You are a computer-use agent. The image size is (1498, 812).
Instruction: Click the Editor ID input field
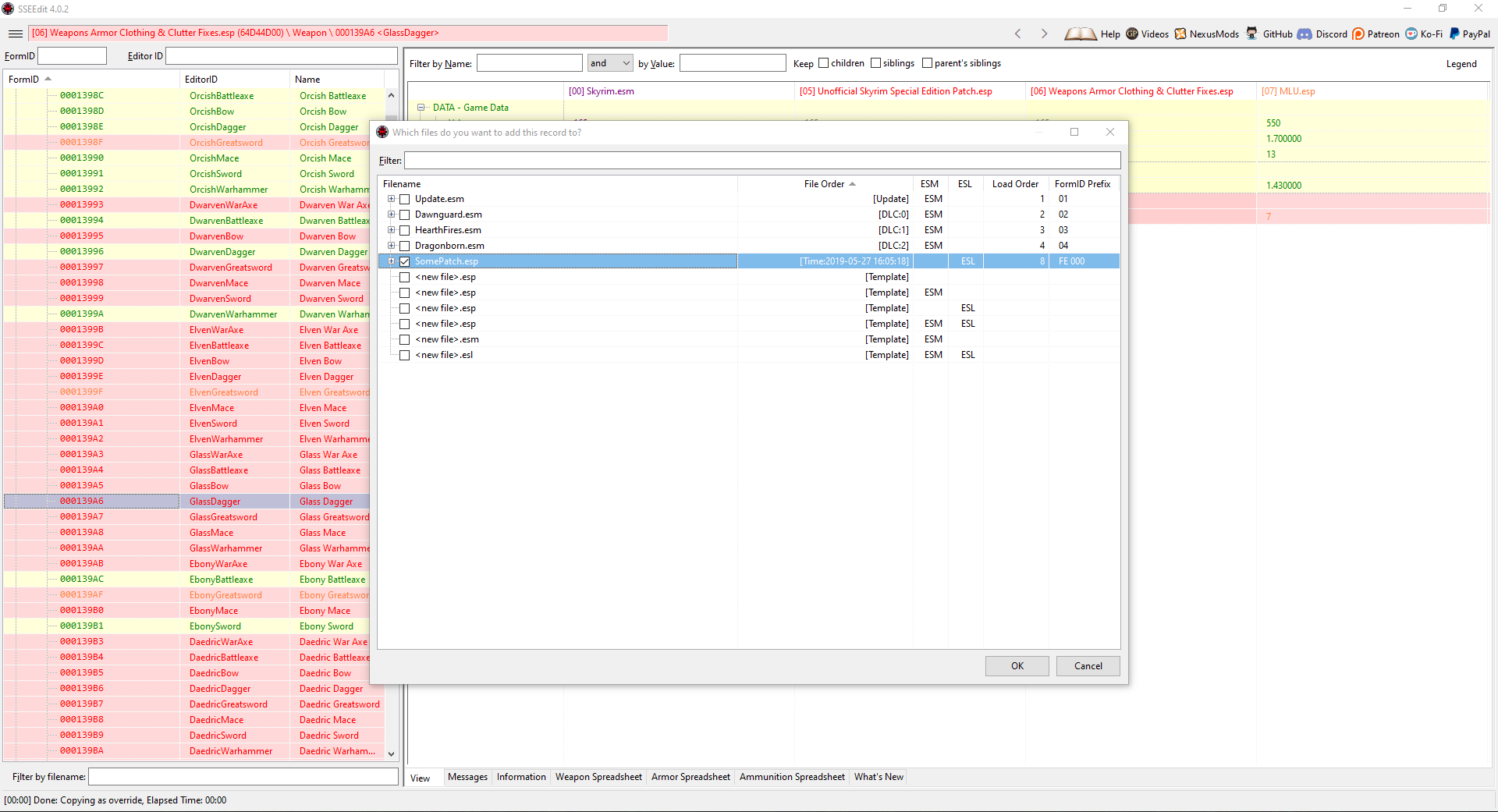coord(282,56)
